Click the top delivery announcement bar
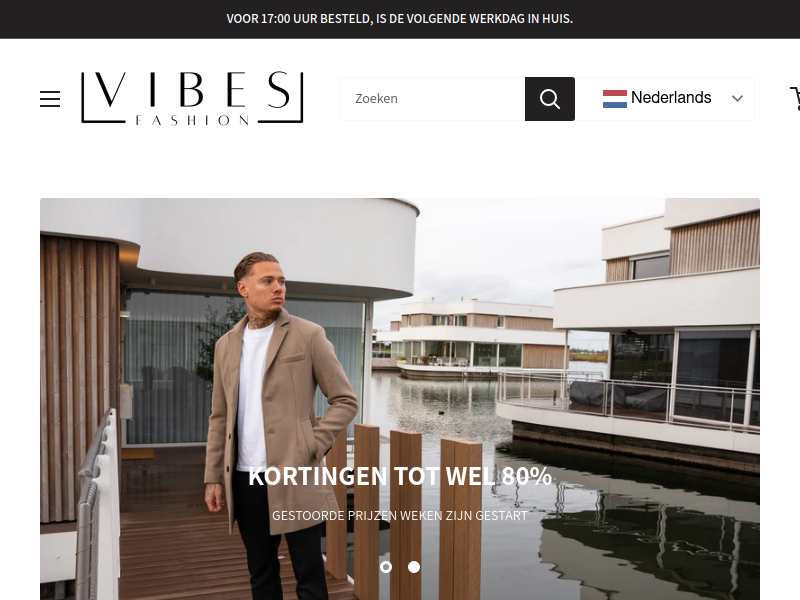 (x=400, y=19)
